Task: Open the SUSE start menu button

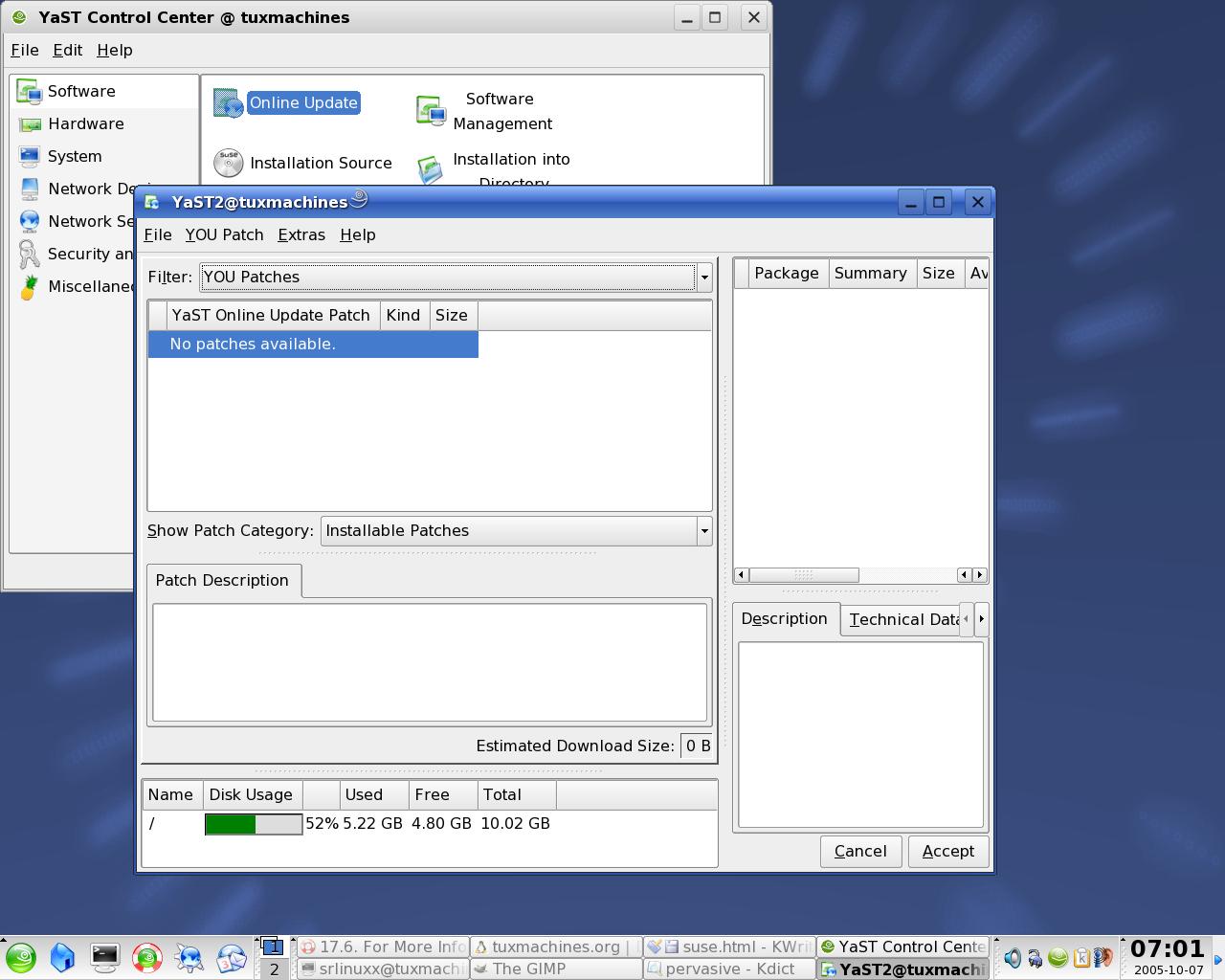Action: (21, 957)
